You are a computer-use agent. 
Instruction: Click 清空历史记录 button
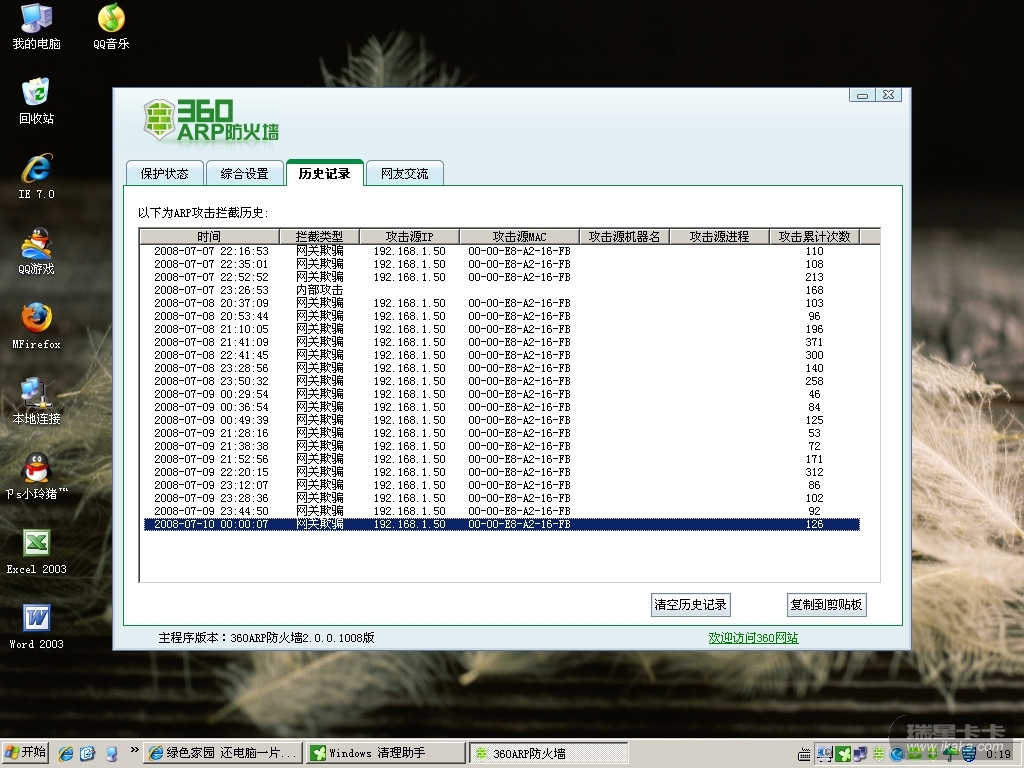690,605
